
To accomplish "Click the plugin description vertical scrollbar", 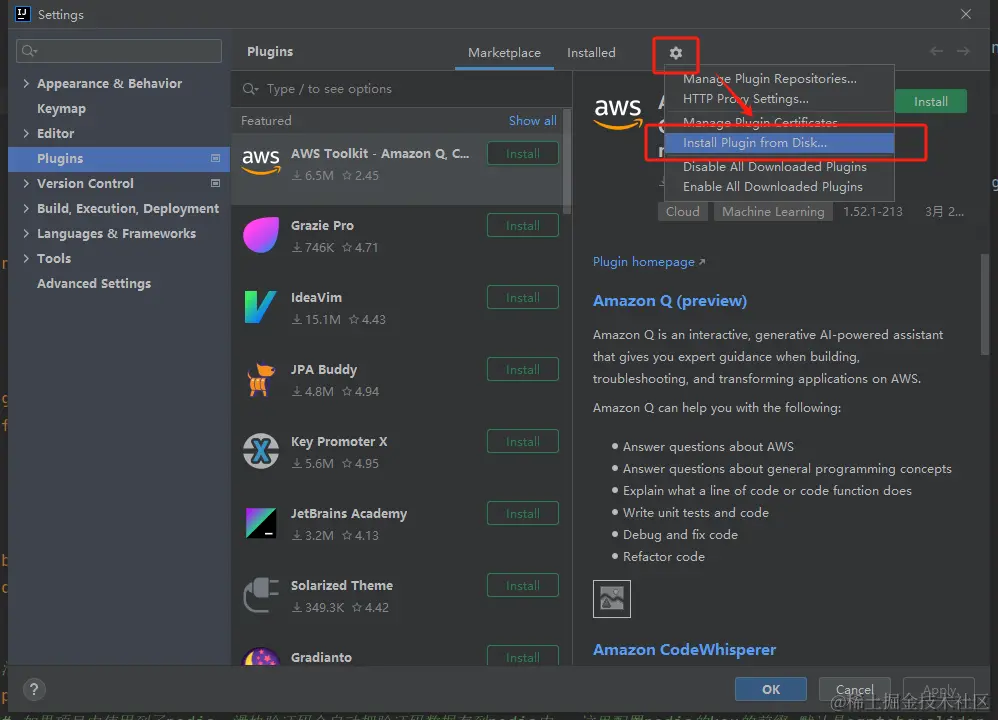I will (x=985, y=304).
